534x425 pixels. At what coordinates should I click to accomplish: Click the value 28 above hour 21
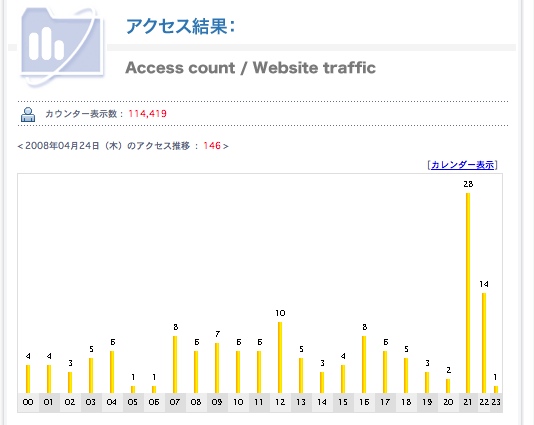tap(468, 184)
